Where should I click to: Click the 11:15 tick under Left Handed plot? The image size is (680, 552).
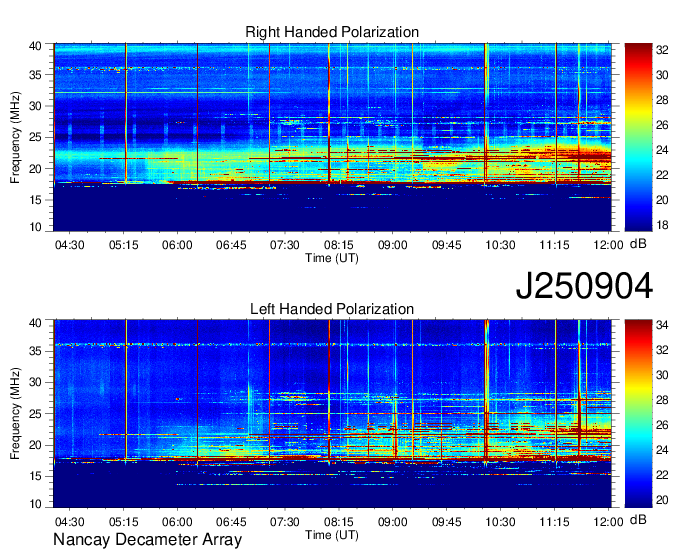point(554,522)
